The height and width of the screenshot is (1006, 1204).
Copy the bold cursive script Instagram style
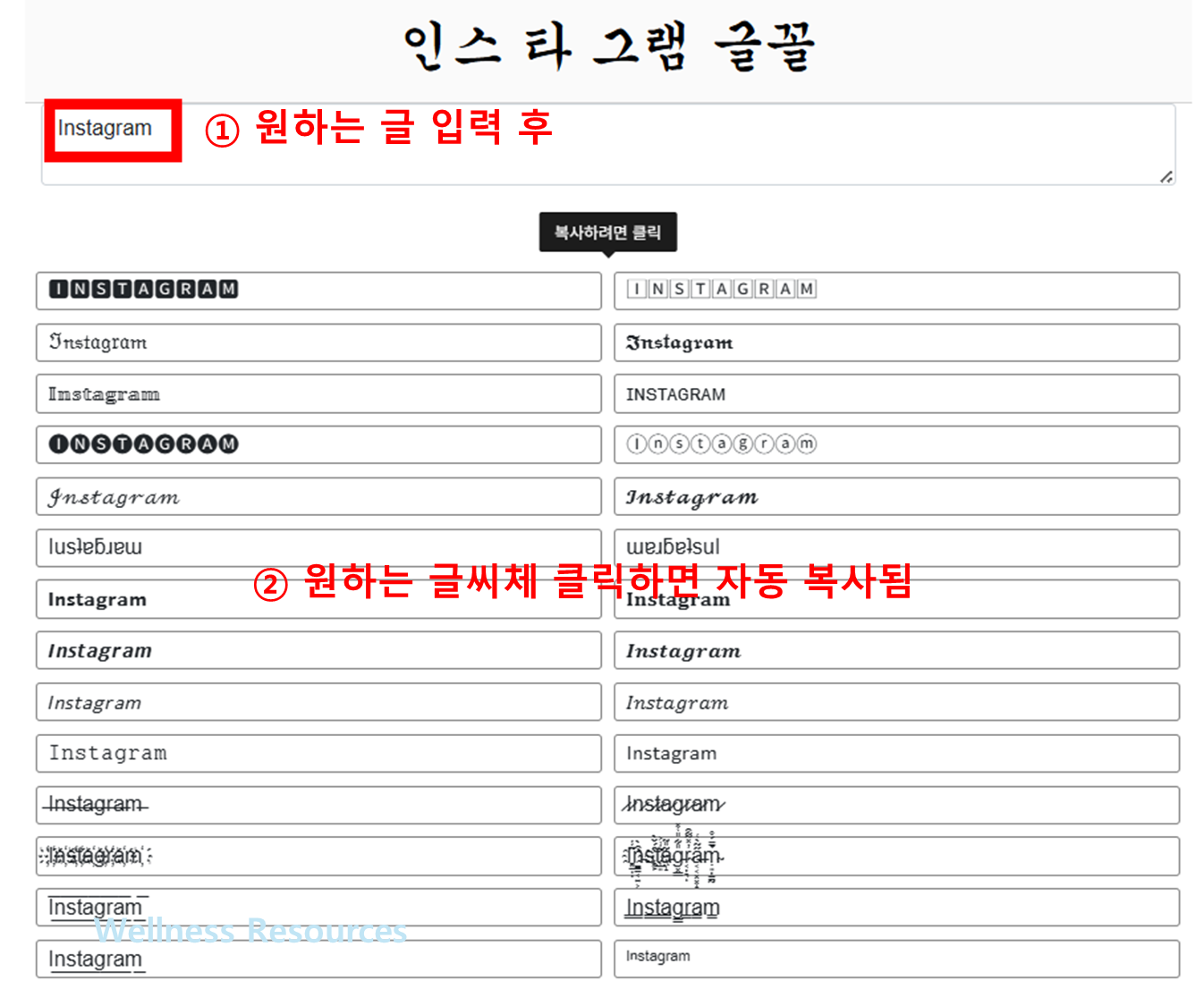coord(896,496)
